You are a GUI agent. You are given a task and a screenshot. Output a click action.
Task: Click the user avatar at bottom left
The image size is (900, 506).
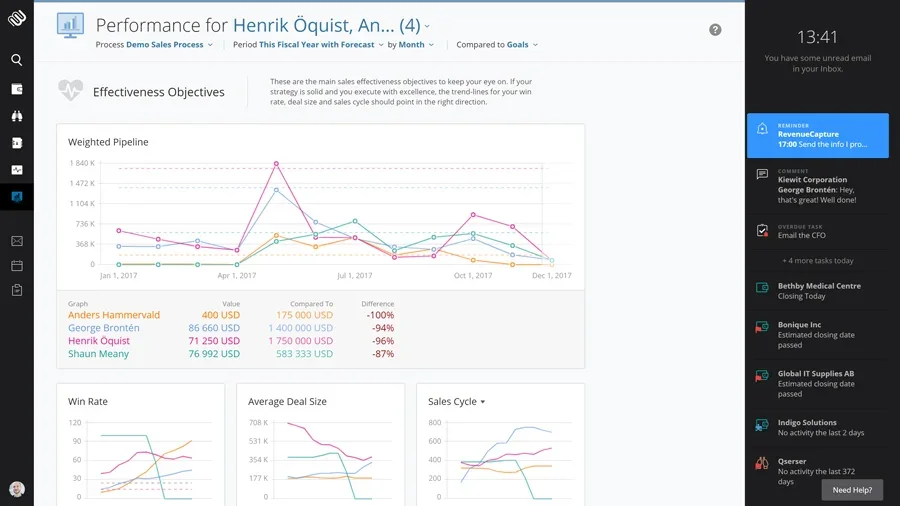(x=17, y=489)
